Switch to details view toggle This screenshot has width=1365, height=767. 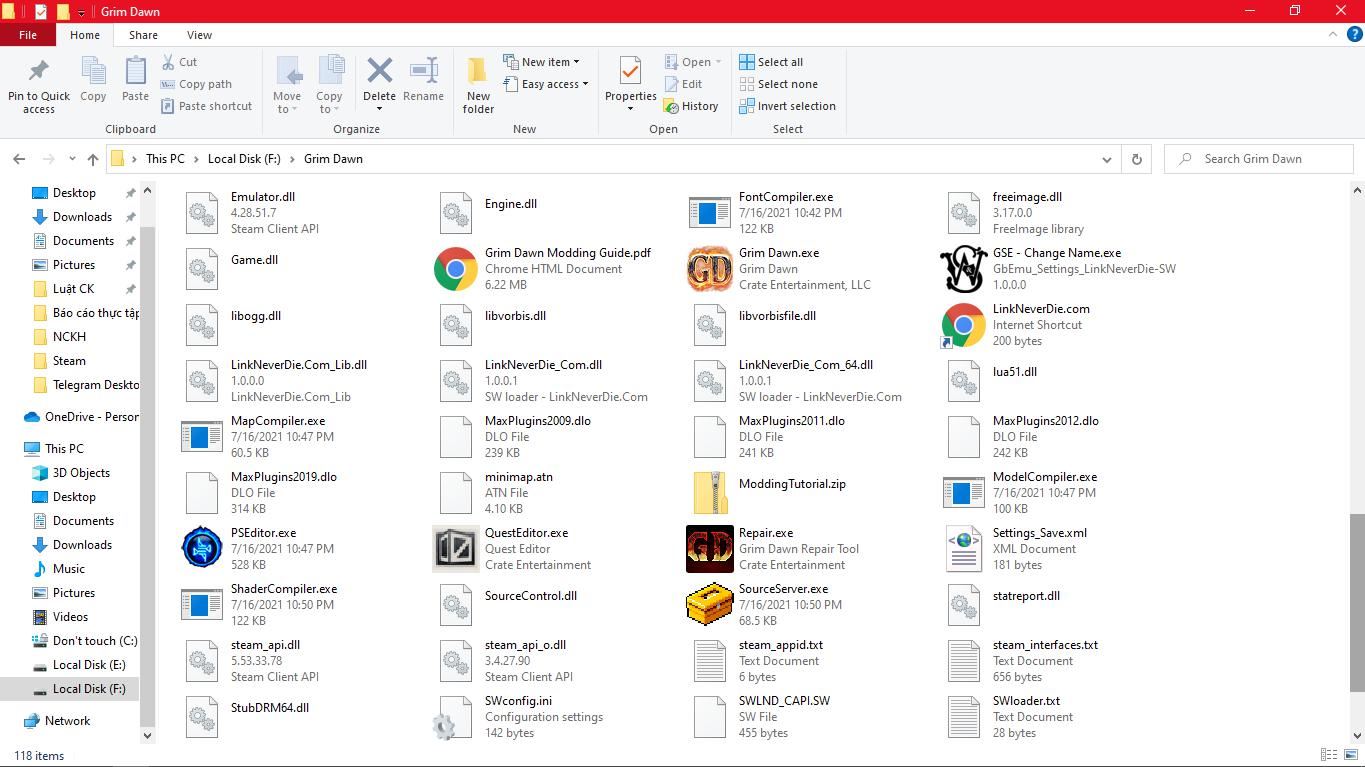(x=1329, y=755)
